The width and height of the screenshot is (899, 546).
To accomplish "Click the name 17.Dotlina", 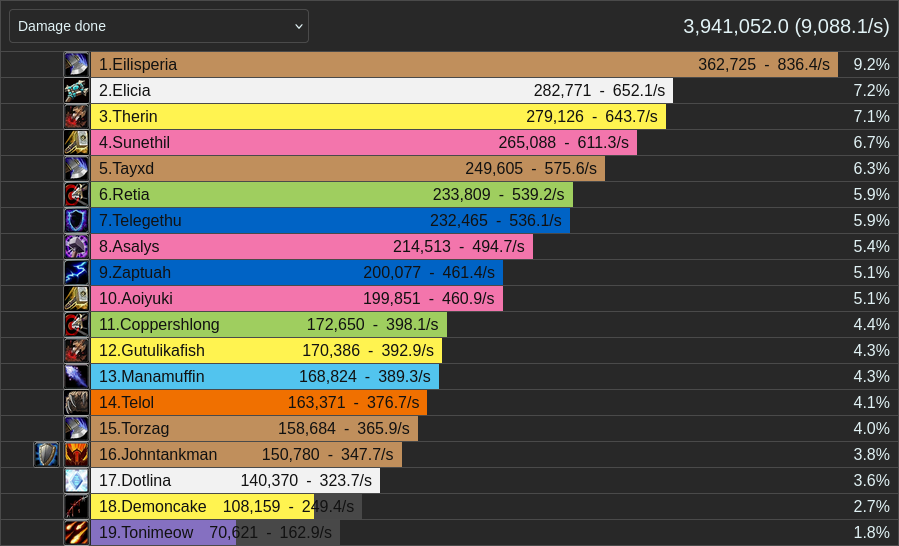I will coord(135,481).
